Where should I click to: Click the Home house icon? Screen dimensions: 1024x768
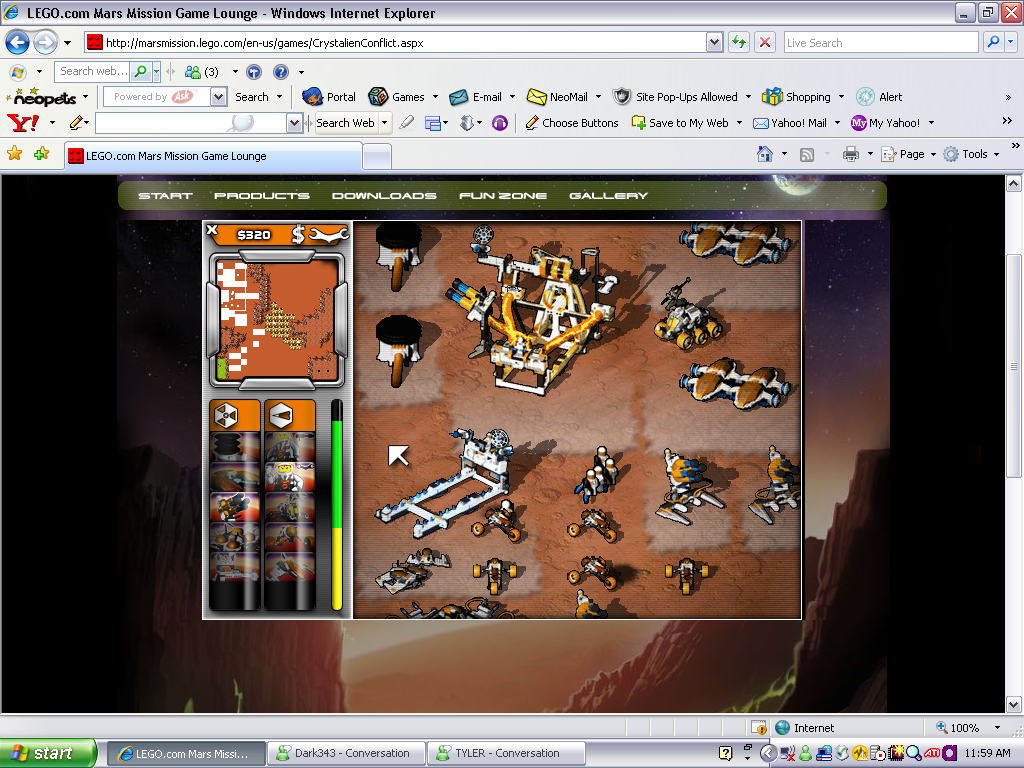click(765, 154)
